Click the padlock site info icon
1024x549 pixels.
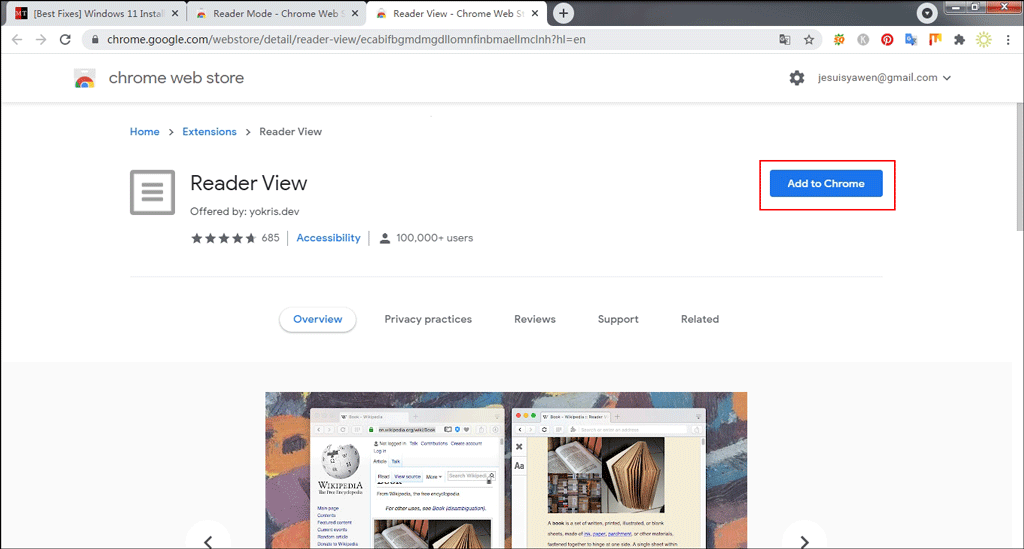tap(95, 40)
